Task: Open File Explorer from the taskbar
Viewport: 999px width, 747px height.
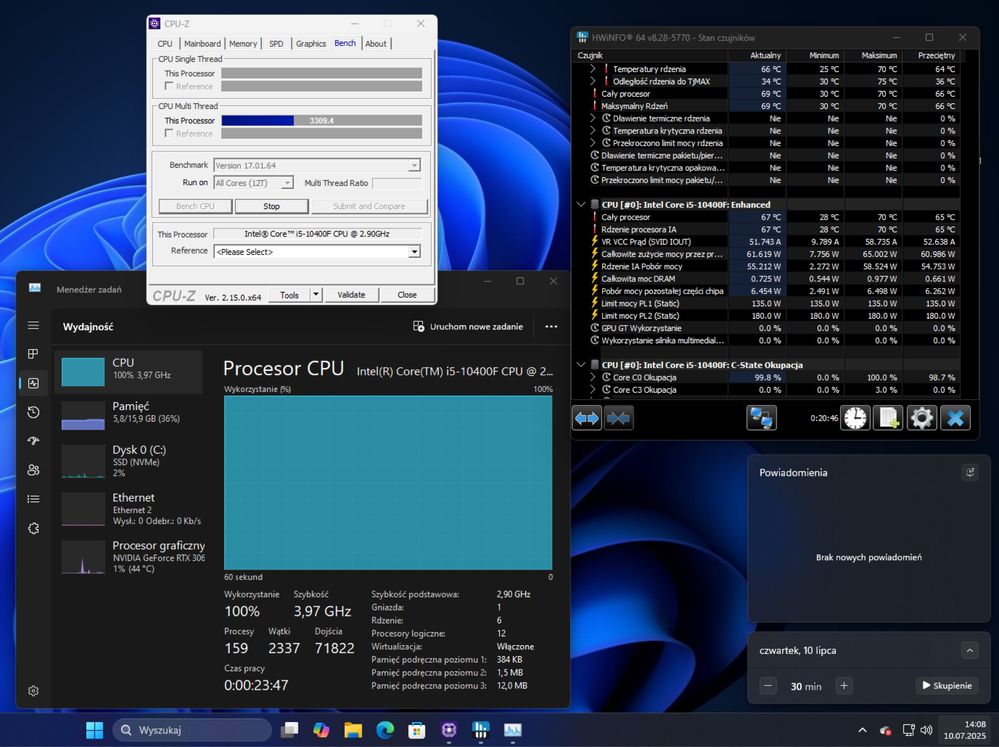Action: 353,730
